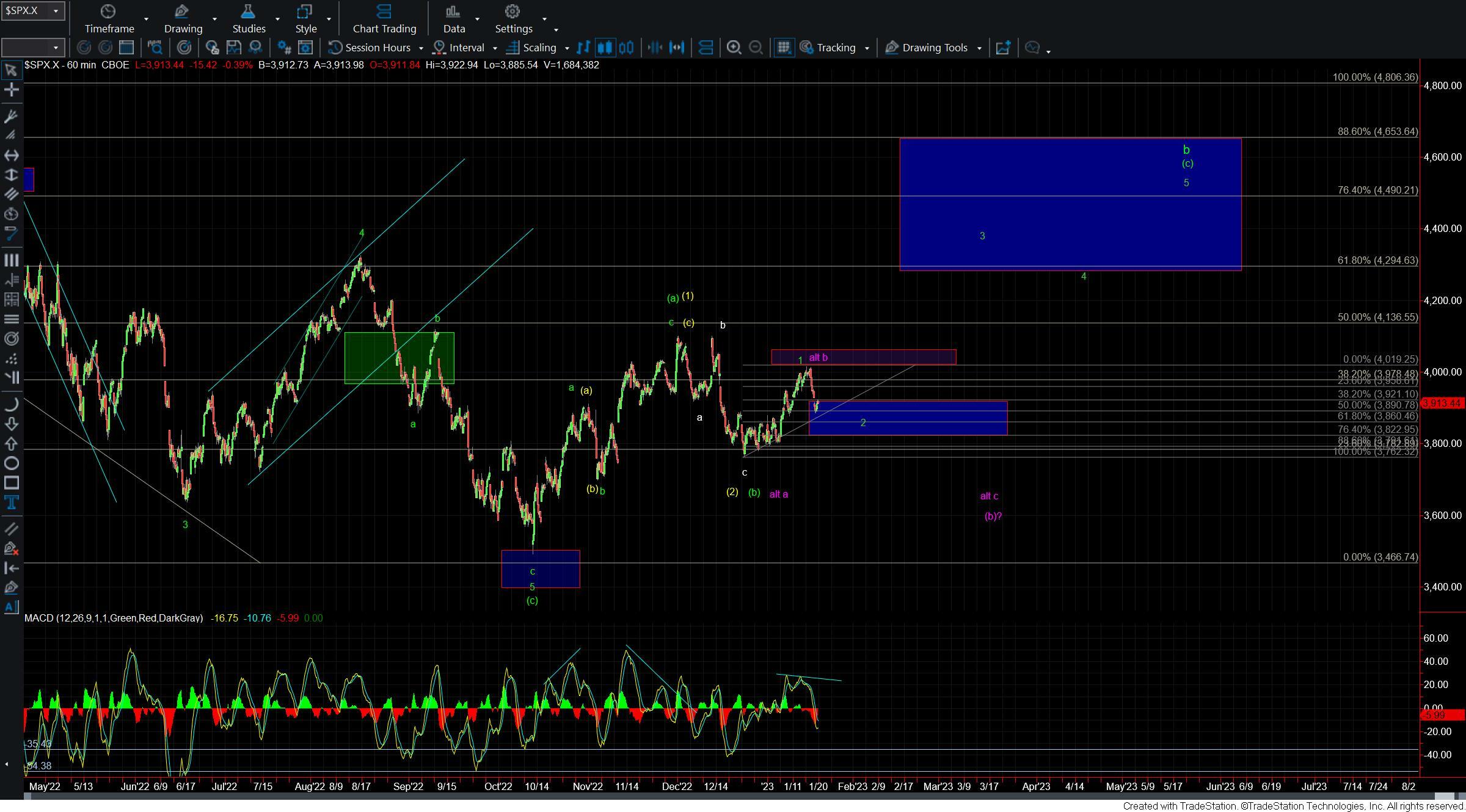Open the $SPX.X symbol dropdown
This screenshot has height=812, width=1466.
pyautogui.click(x=56, y=10)
